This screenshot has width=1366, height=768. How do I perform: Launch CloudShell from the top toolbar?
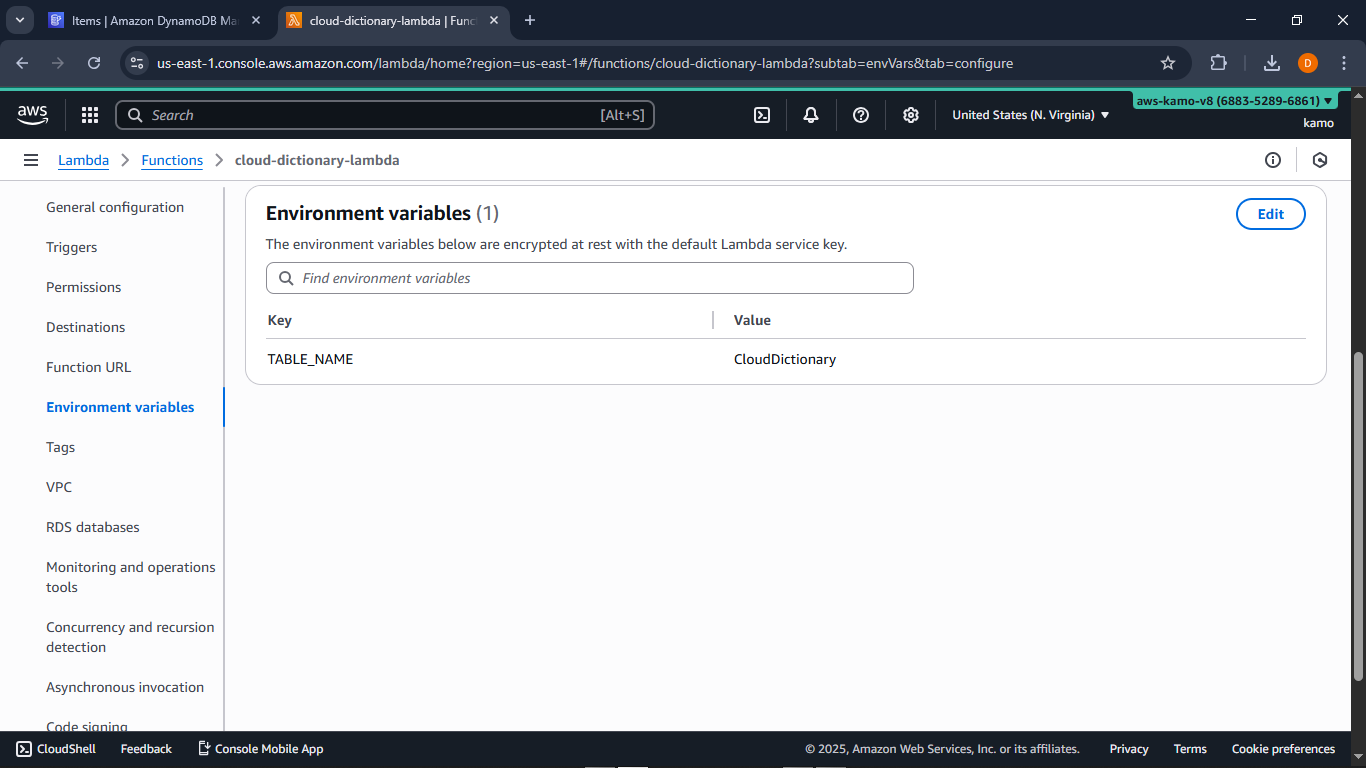[x=762, y=115]
